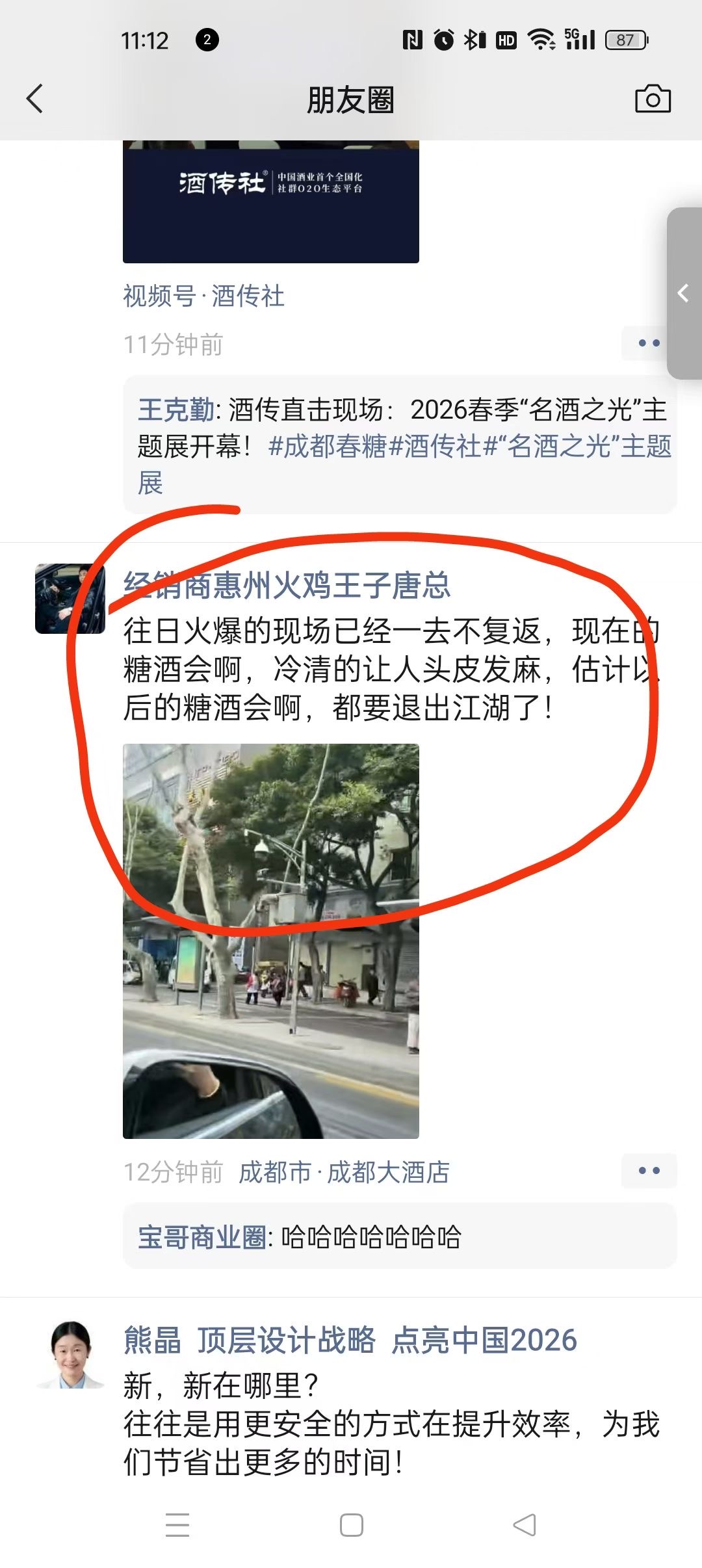Tap the back arrow in header
Image resolution: width=702 pixels, height=1568 pixels.
coord(34,99)
